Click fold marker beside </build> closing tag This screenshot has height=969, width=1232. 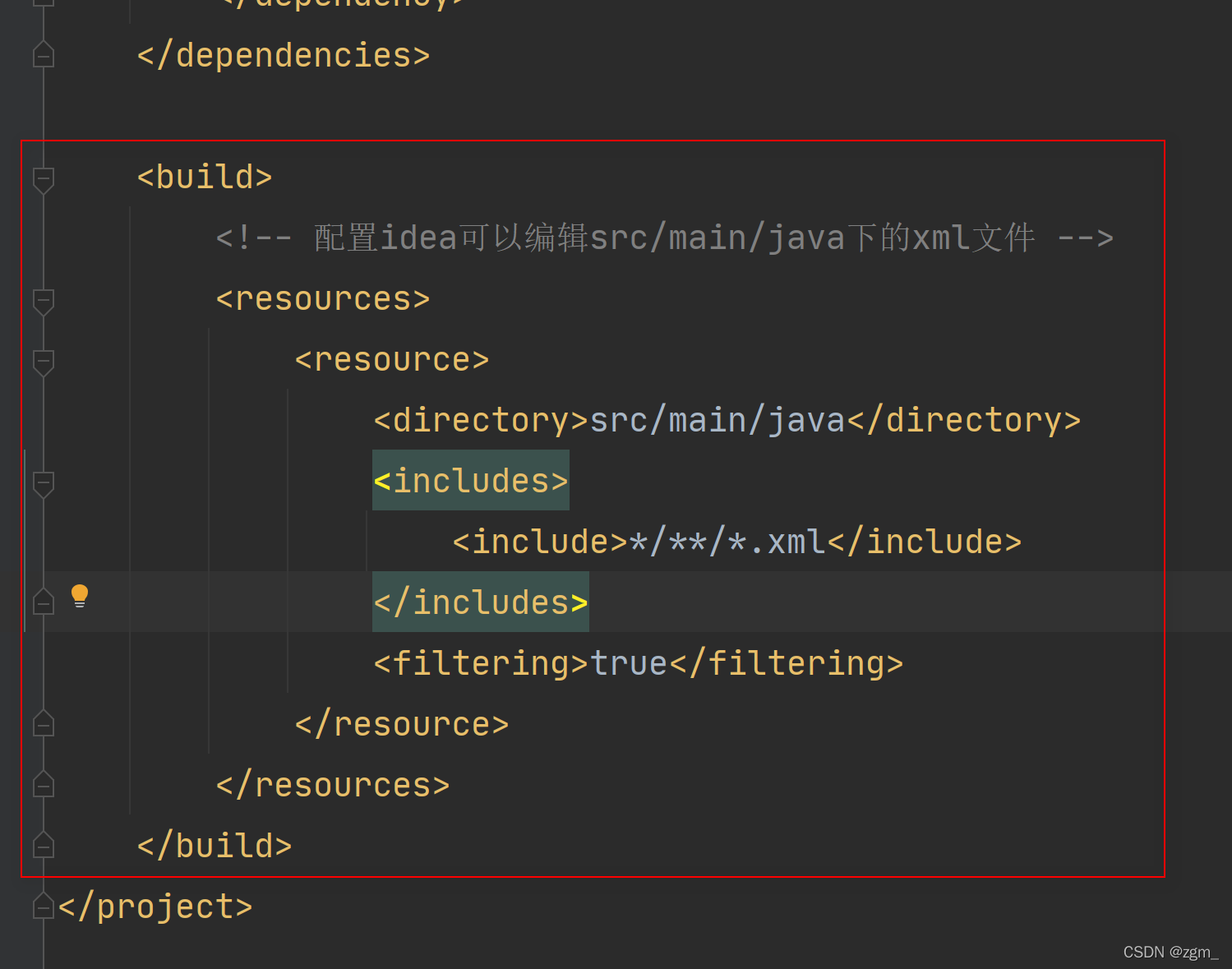[44, 844]
